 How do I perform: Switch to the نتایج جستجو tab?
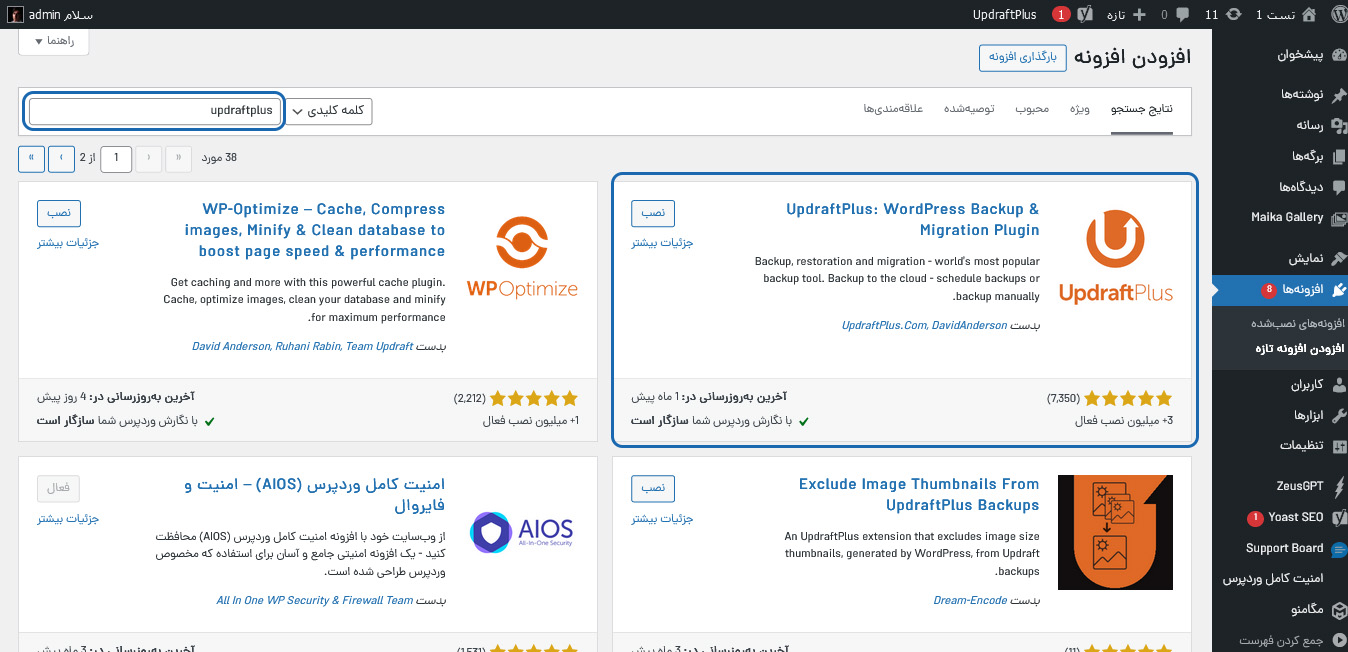[1142, 108]
